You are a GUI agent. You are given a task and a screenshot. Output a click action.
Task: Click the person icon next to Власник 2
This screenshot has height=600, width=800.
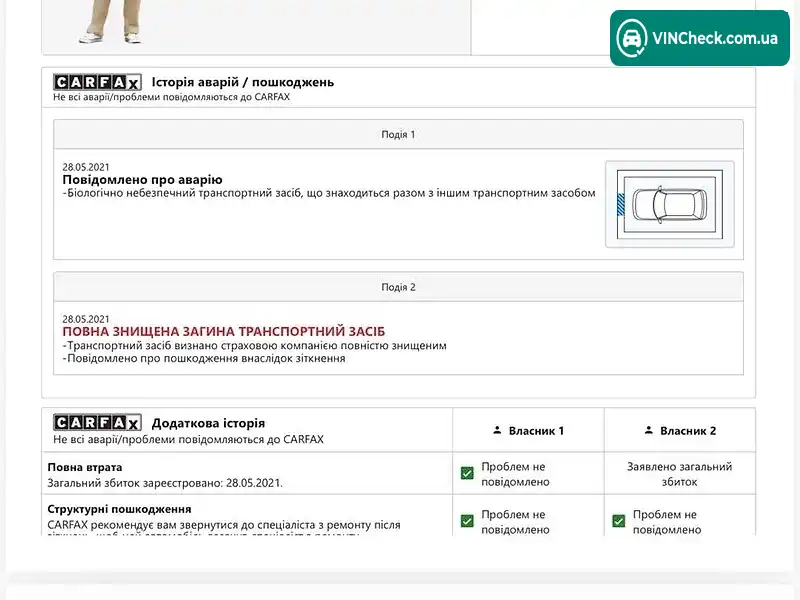point(648,431)
